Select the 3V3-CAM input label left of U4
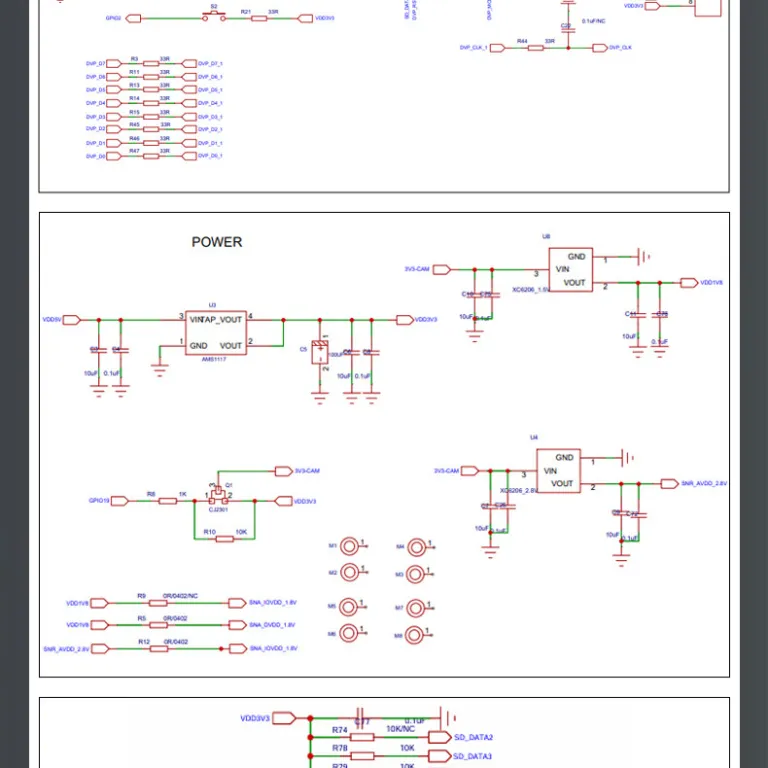The height and width of the screenshot is (768, 768). pyautogui.click(x=446, y=471)
